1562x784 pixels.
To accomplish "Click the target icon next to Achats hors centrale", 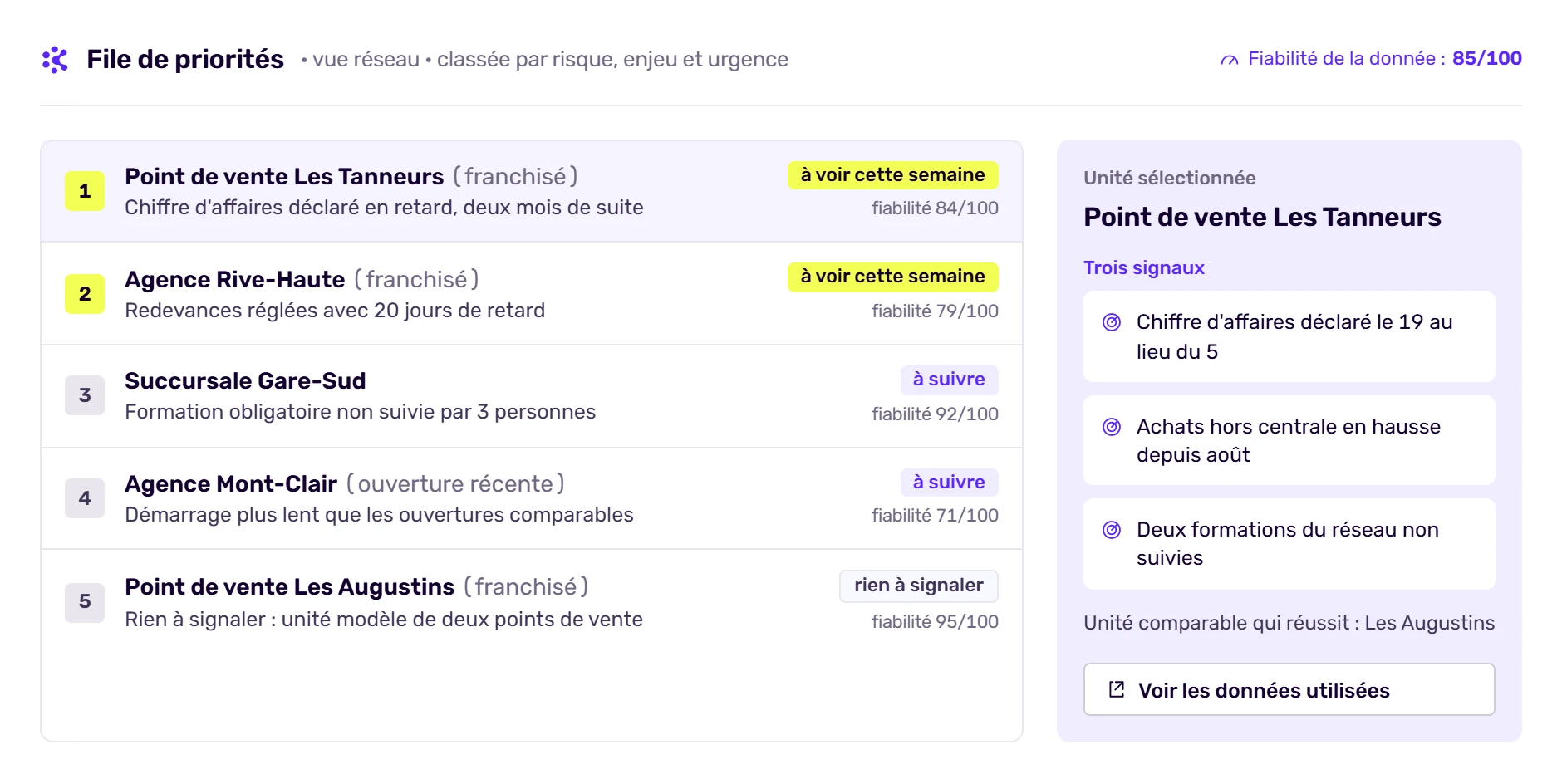I will tap(1112, 427).
